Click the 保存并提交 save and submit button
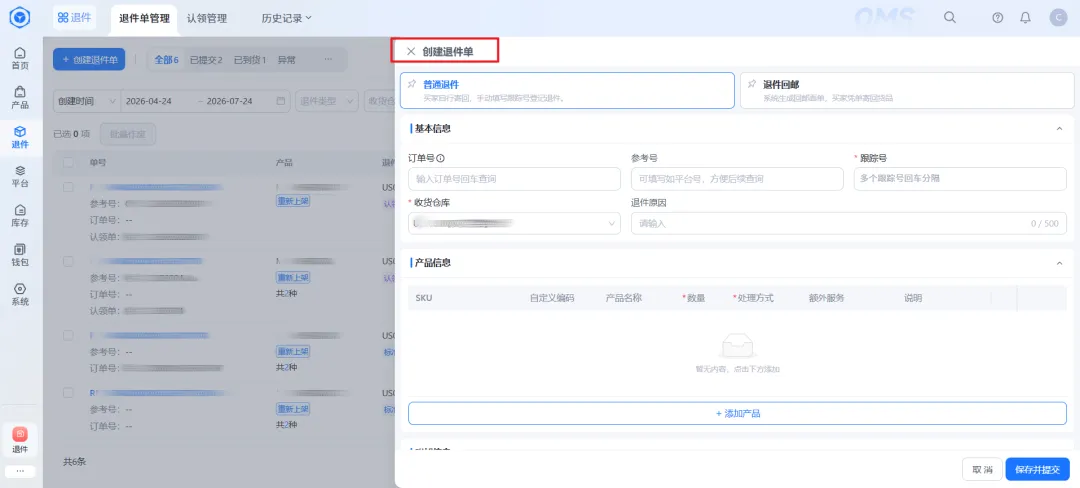1080x488 pixels. [x=1037, y=469]
